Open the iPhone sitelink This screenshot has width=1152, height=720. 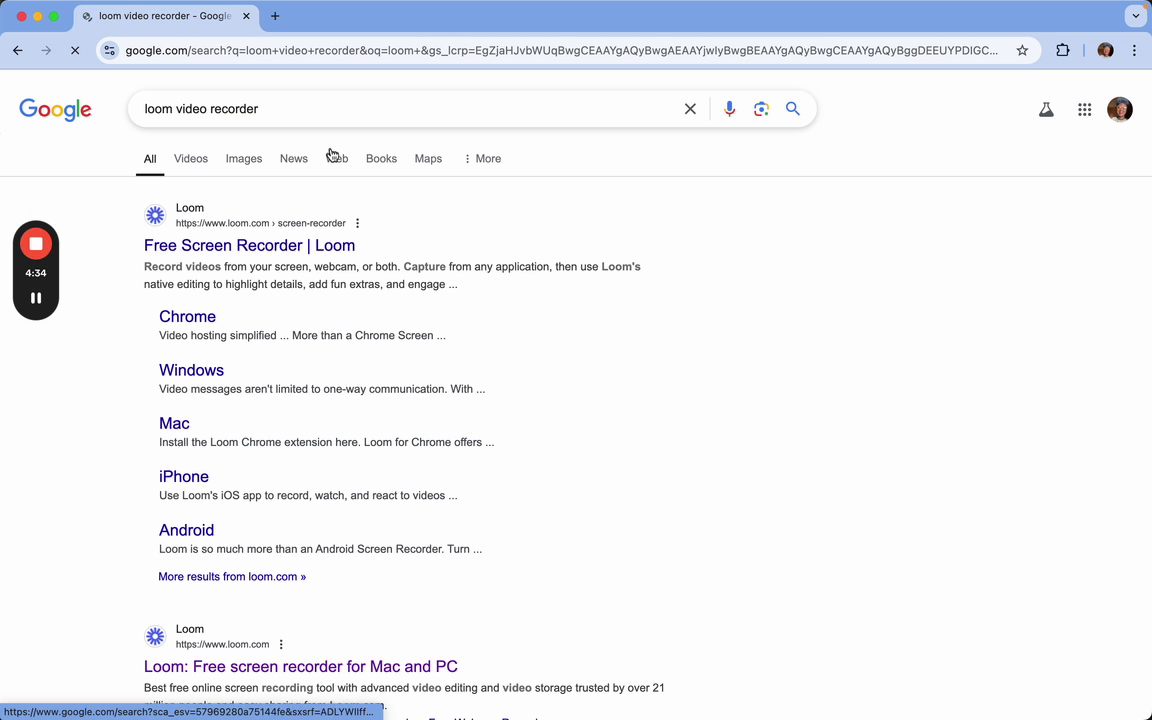(x=184, y=477)
